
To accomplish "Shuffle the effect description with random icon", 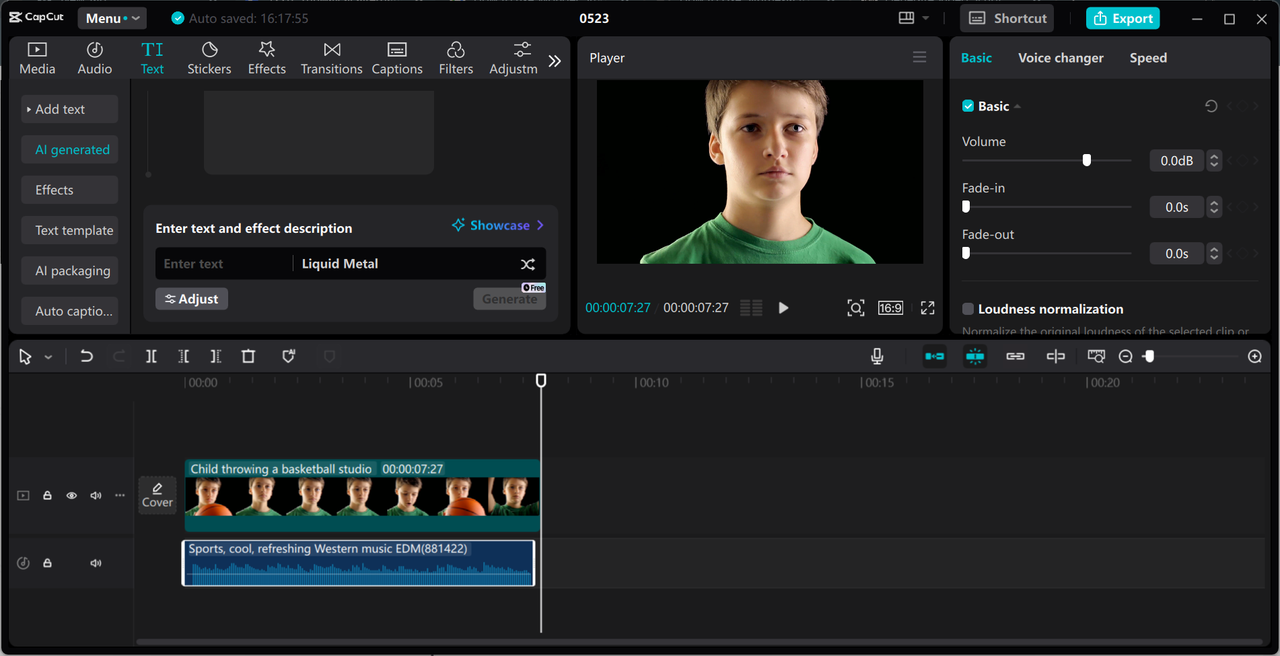I will tap(527, 264).
